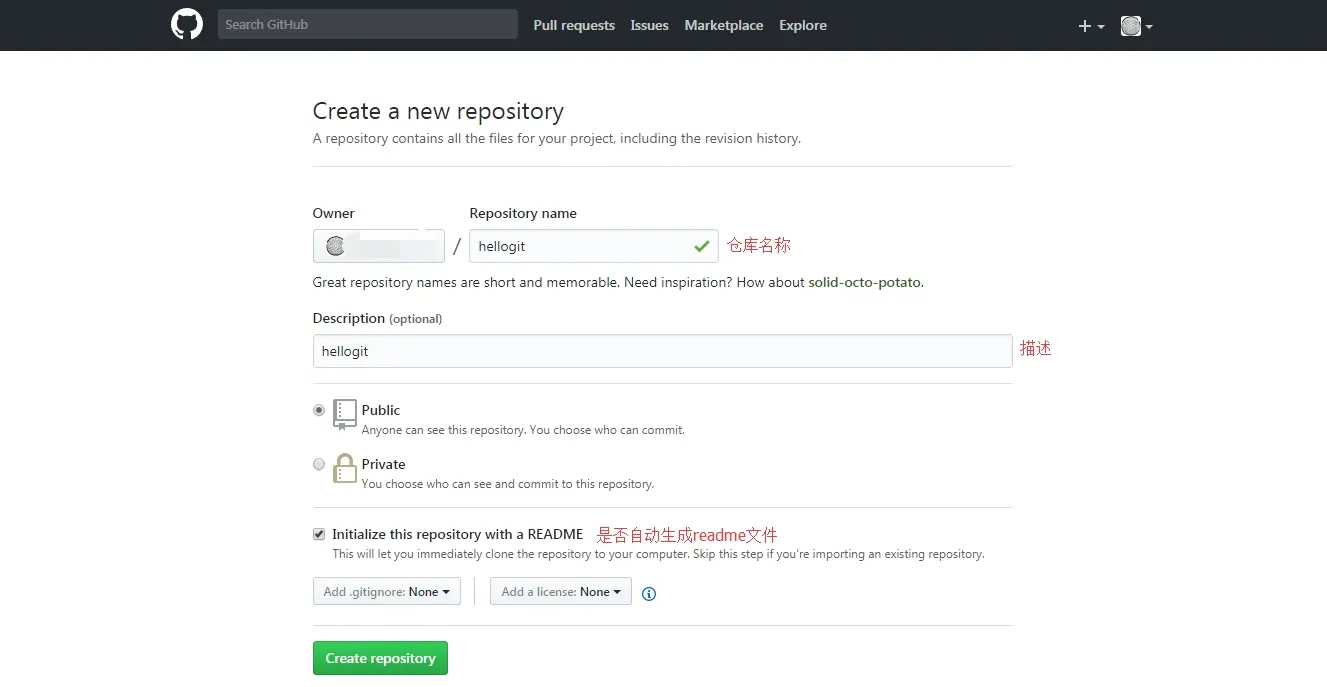Image resolution: width=1327 pixels, height=687 pixels.
Task: Open the Explore page
Action: (x=803, y=25)
